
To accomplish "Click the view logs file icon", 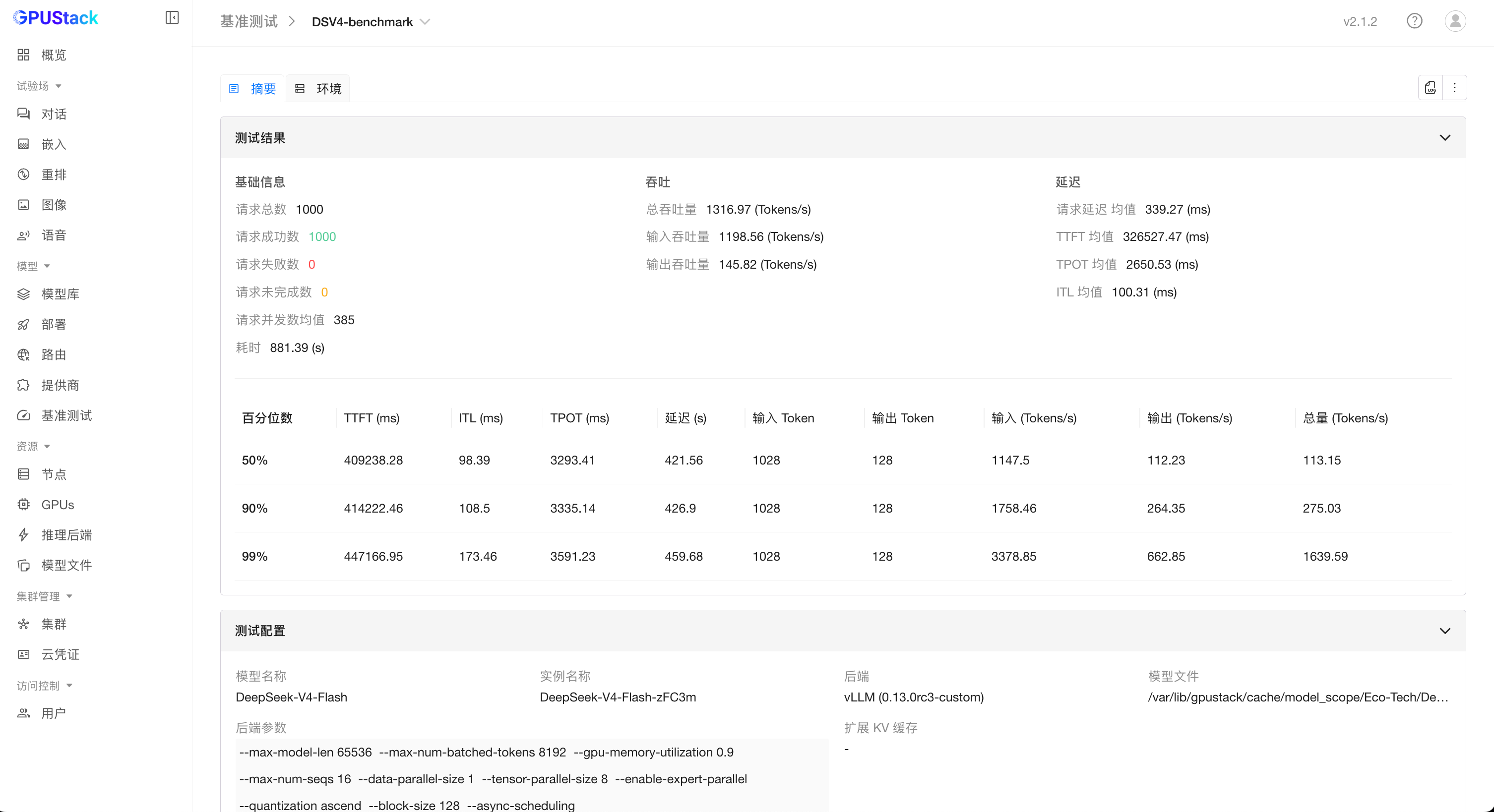I will [1430, 88].
